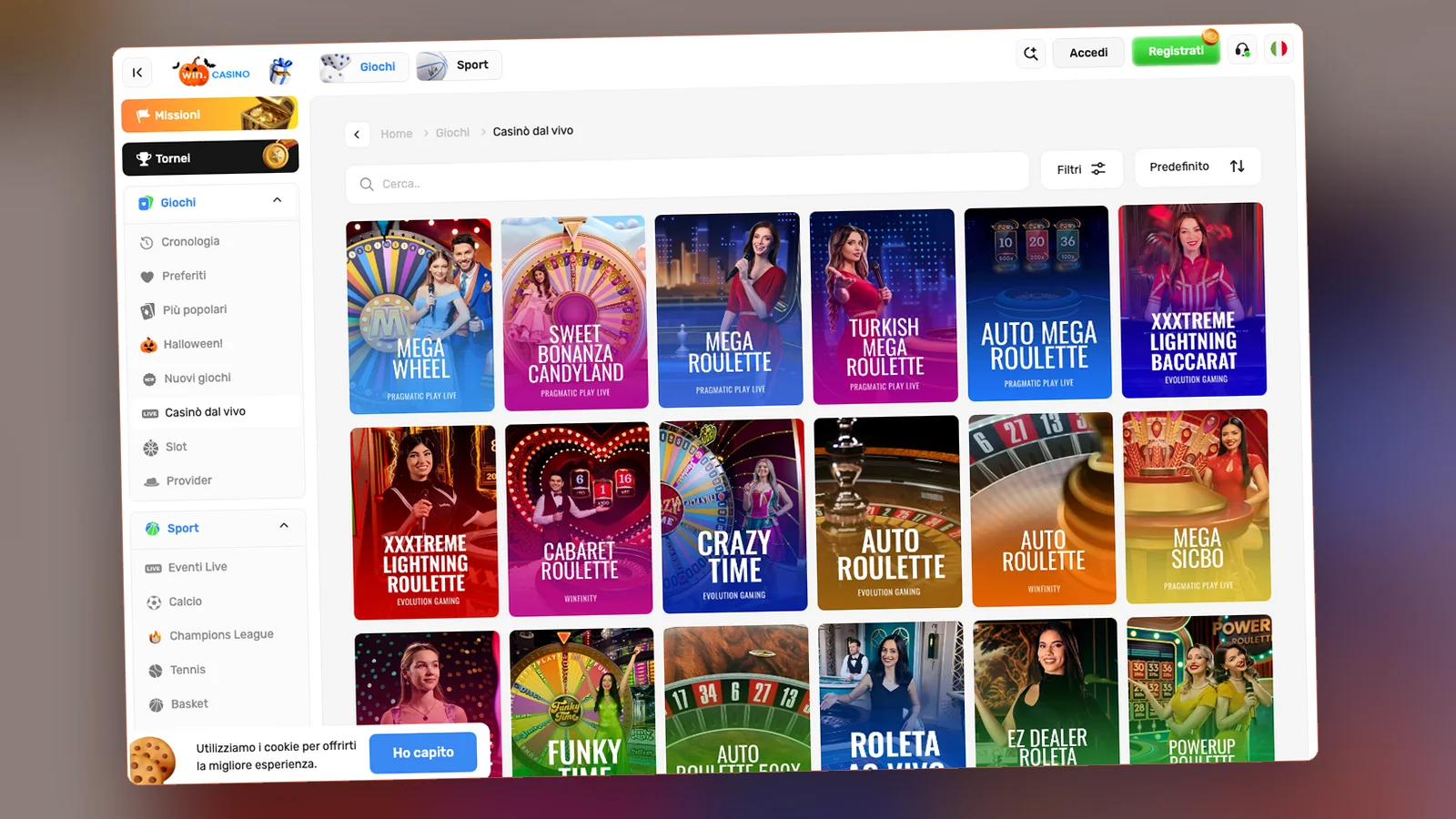Open Tennis sports section
The height and width of the screenshot is (819, 1456).
point(177,670)
